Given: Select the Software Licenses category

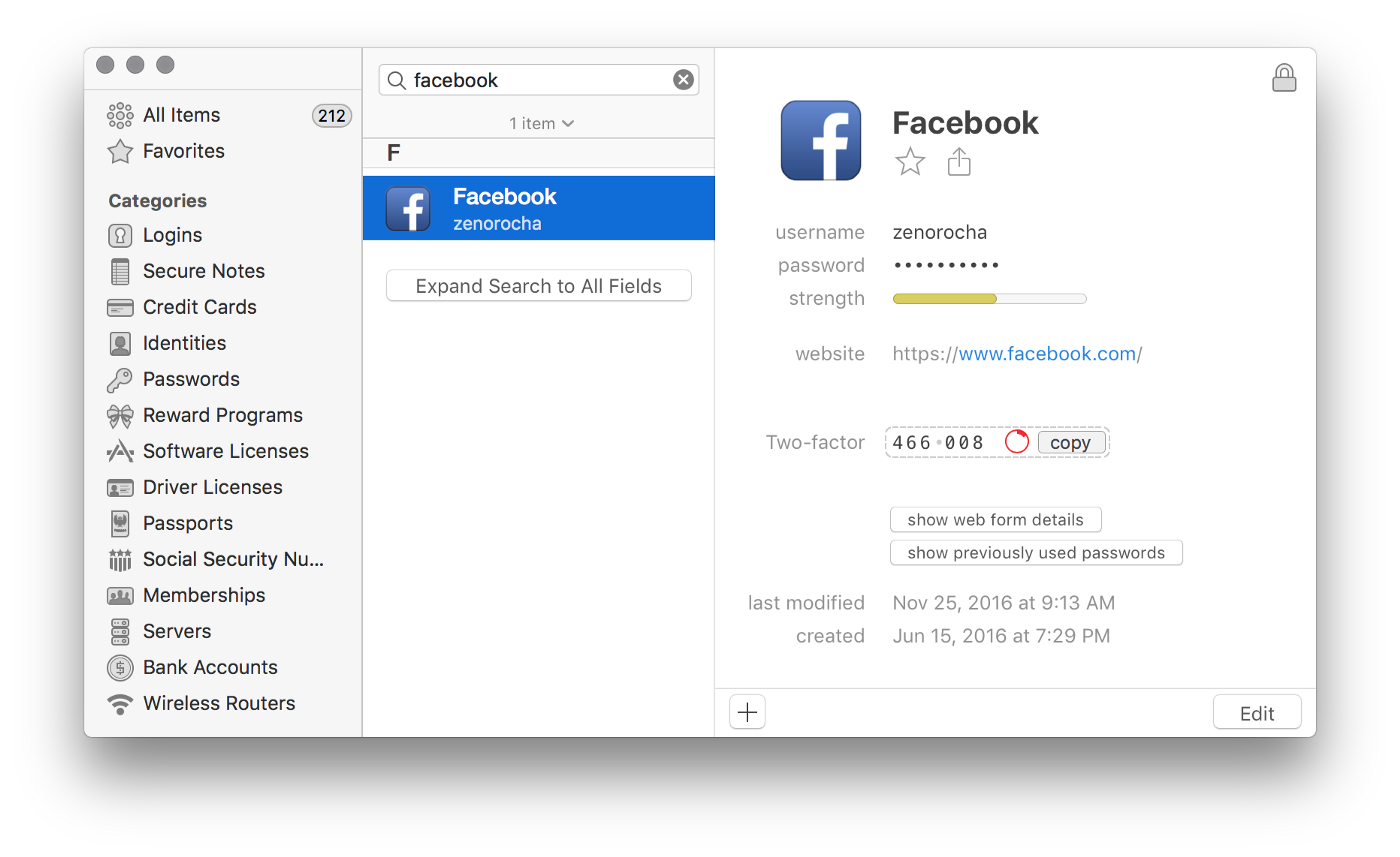Looking at the screenshot, I should click(225, 451).
